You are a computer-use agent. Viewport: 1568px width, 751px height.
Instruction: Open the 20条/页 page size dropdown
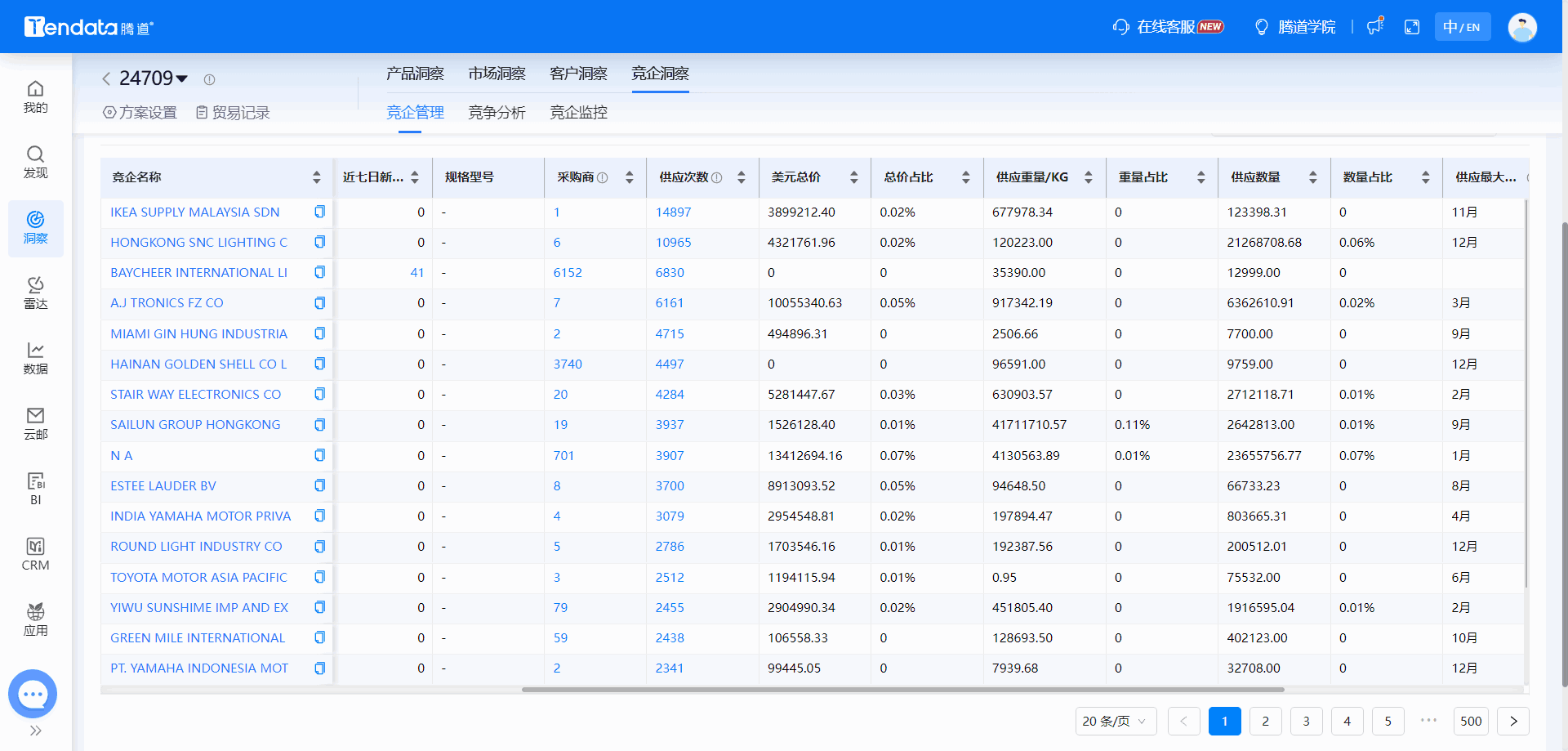click(x=1115, y=721)
